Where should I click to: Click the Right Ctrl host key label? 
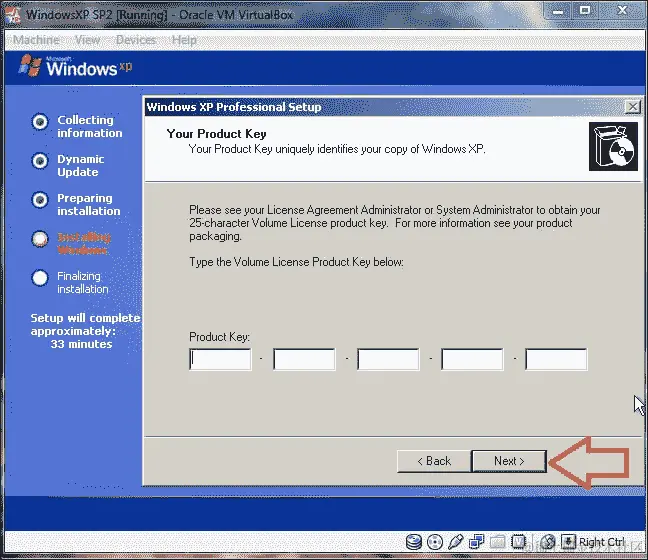click(602, 542)
